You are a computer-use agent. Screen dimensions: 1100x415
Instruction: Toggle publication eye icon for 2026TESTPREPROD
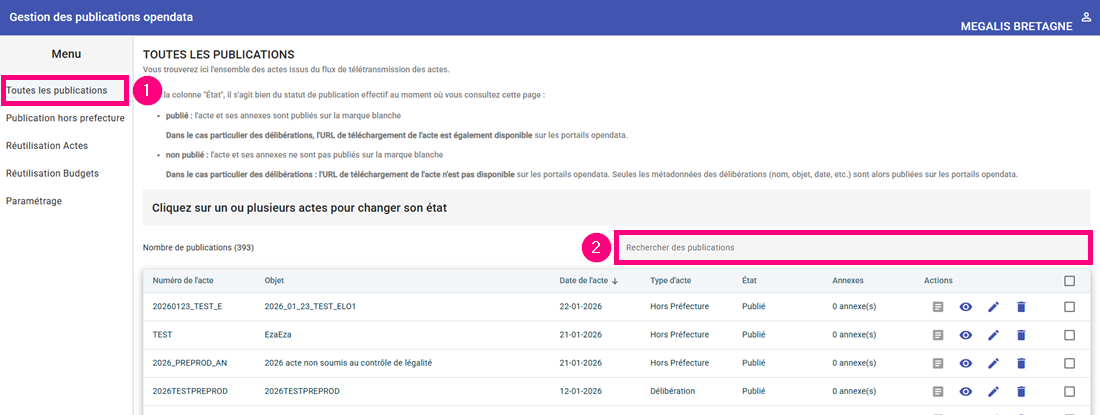[966, 391]
